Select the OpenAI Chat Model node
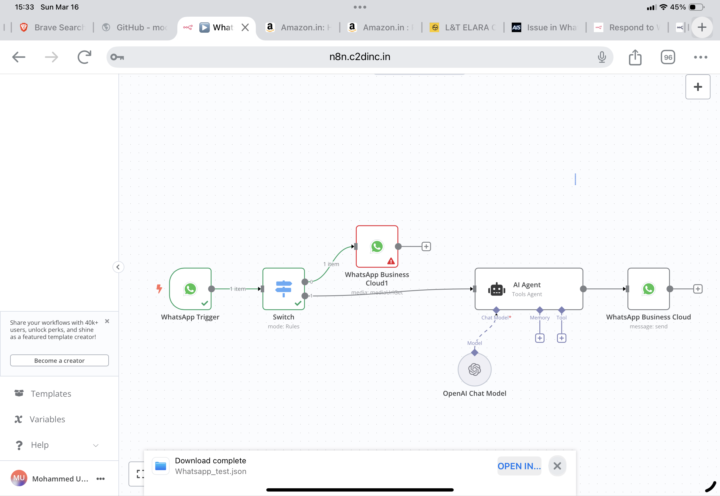This screenshot has width=720, height=496. coord(475,369)
